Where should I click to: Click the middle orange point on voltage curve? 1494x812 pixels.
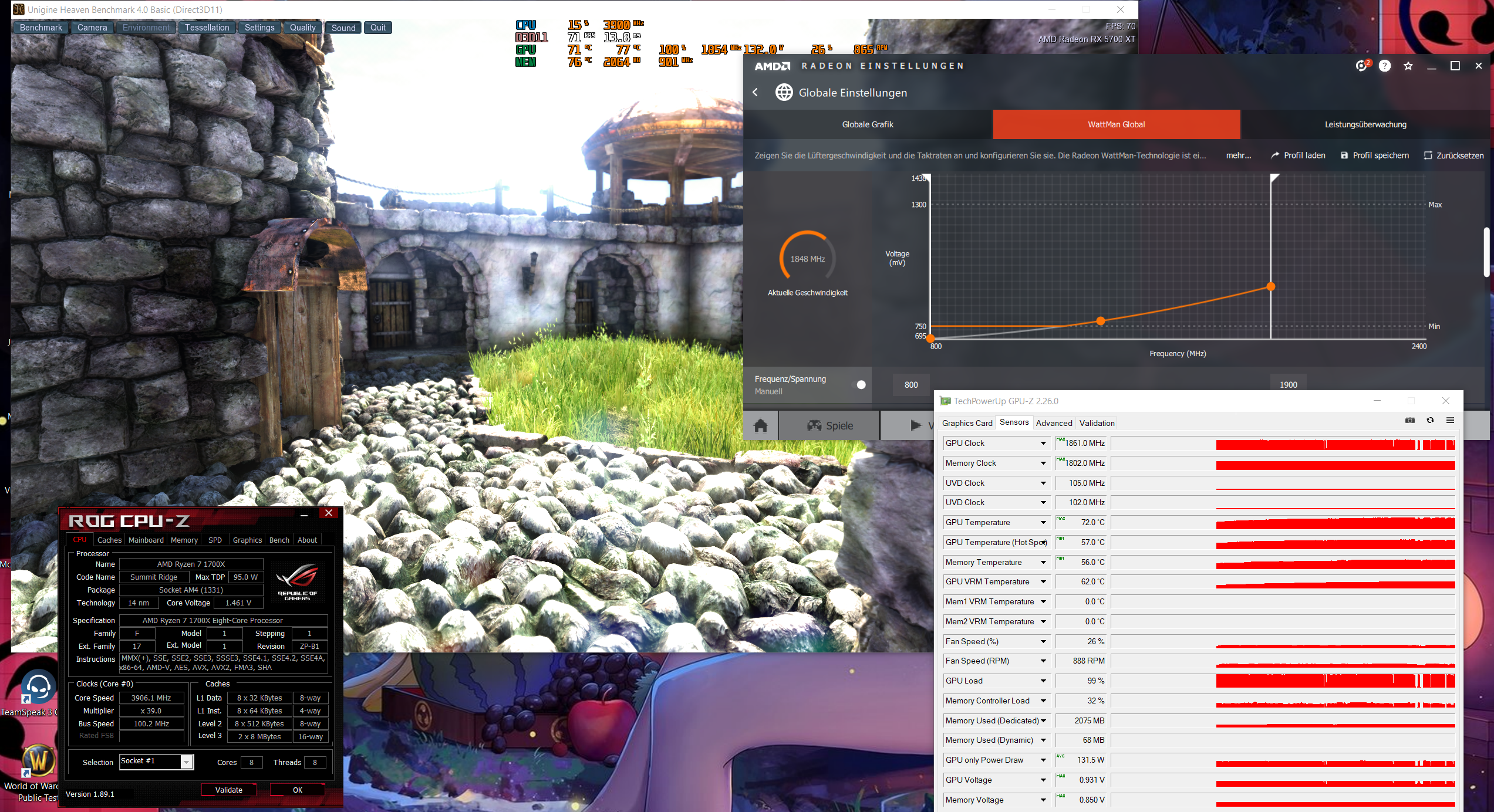pos(1101,321)
